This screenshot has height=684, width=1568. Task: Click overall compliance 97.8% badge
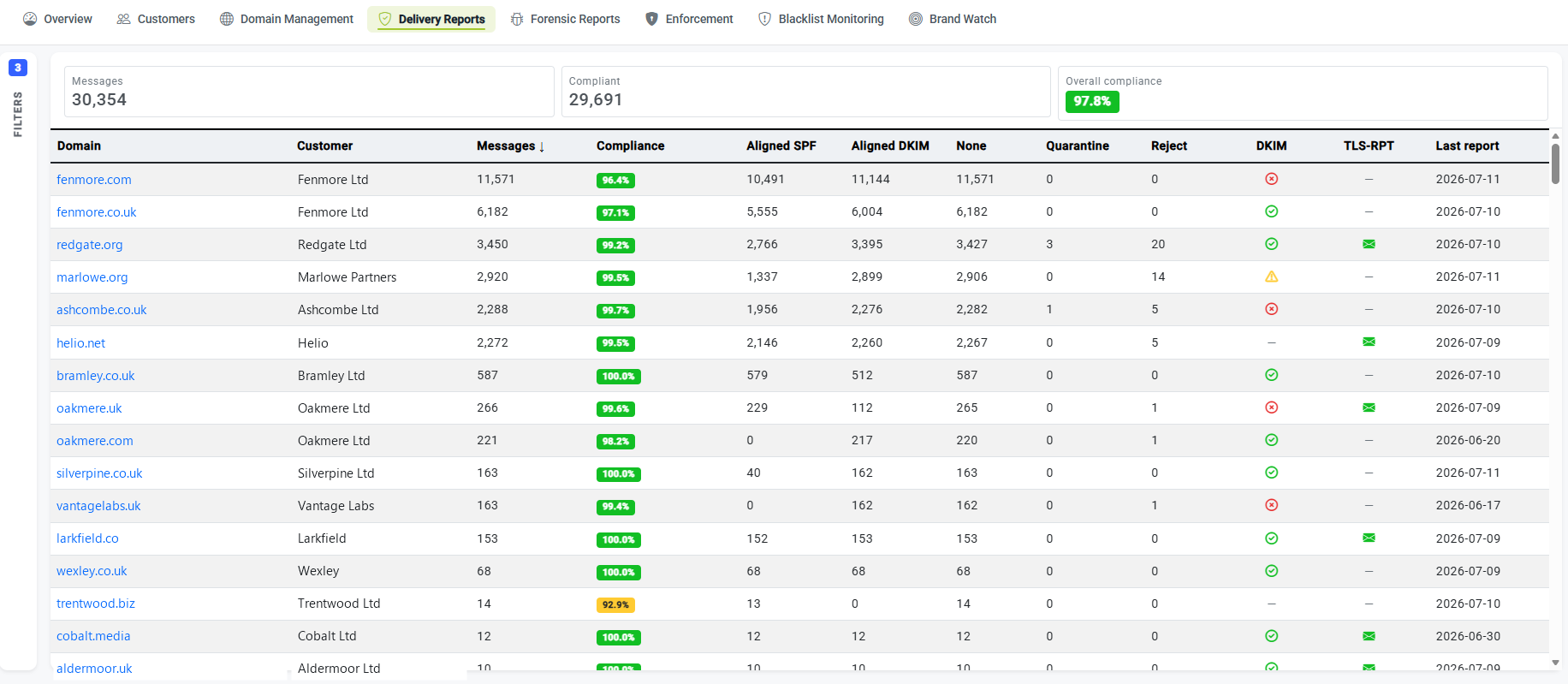(1092, 101)
